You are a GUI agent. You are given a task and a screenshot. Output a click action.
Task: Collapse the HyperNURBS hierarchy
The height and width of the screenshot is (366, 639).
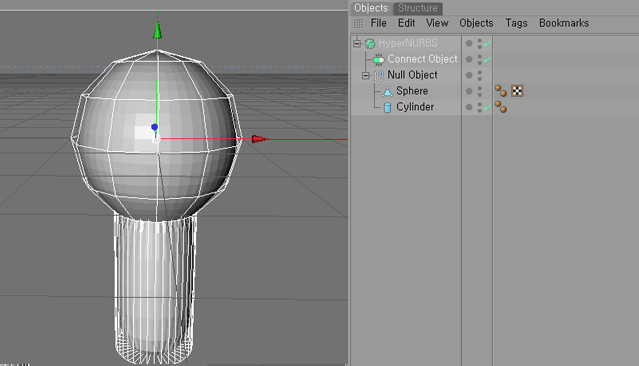click(357, 43)
